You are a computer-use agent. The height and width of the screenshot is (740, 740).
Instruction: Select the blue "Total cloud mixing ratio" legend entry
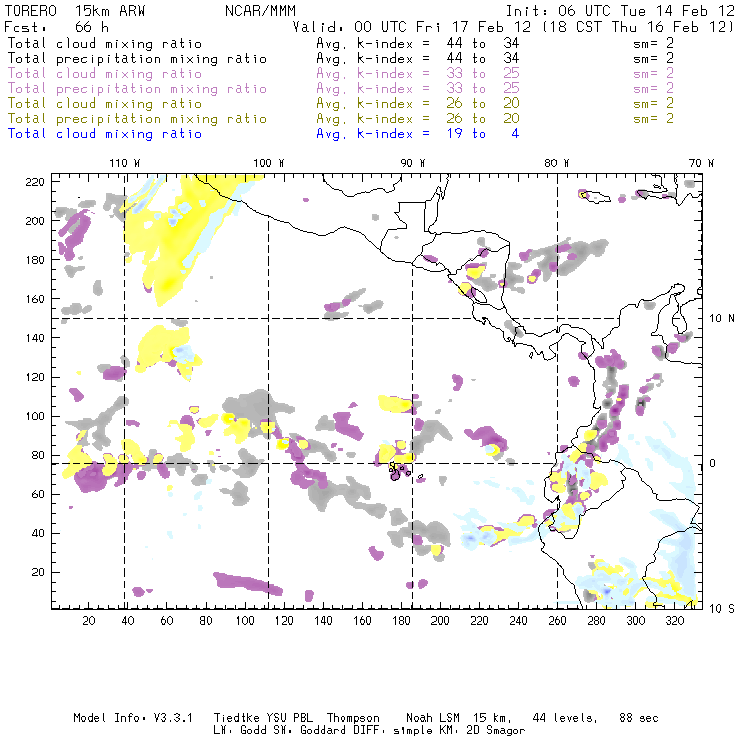tap(105, 134)
